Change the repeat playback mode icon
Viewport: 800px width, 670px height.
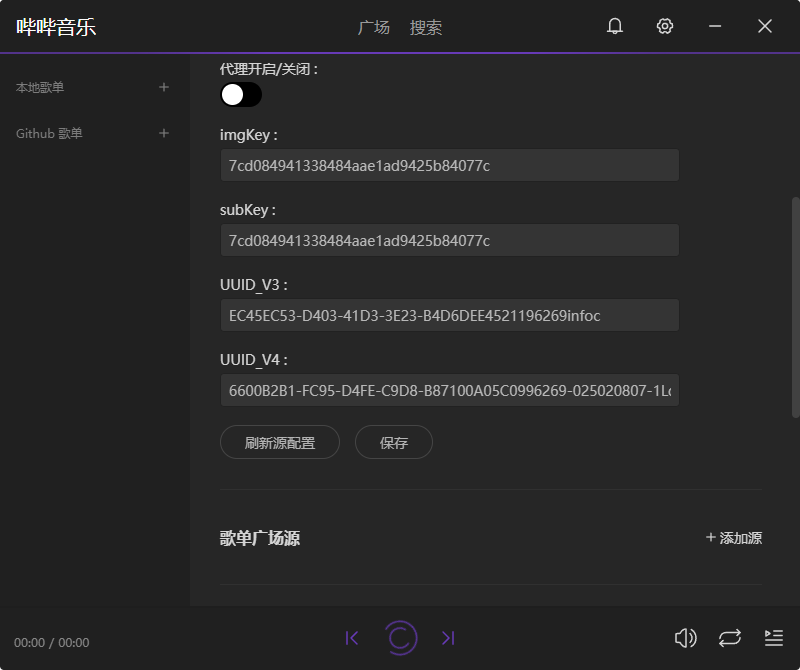[x=729, y=637]
